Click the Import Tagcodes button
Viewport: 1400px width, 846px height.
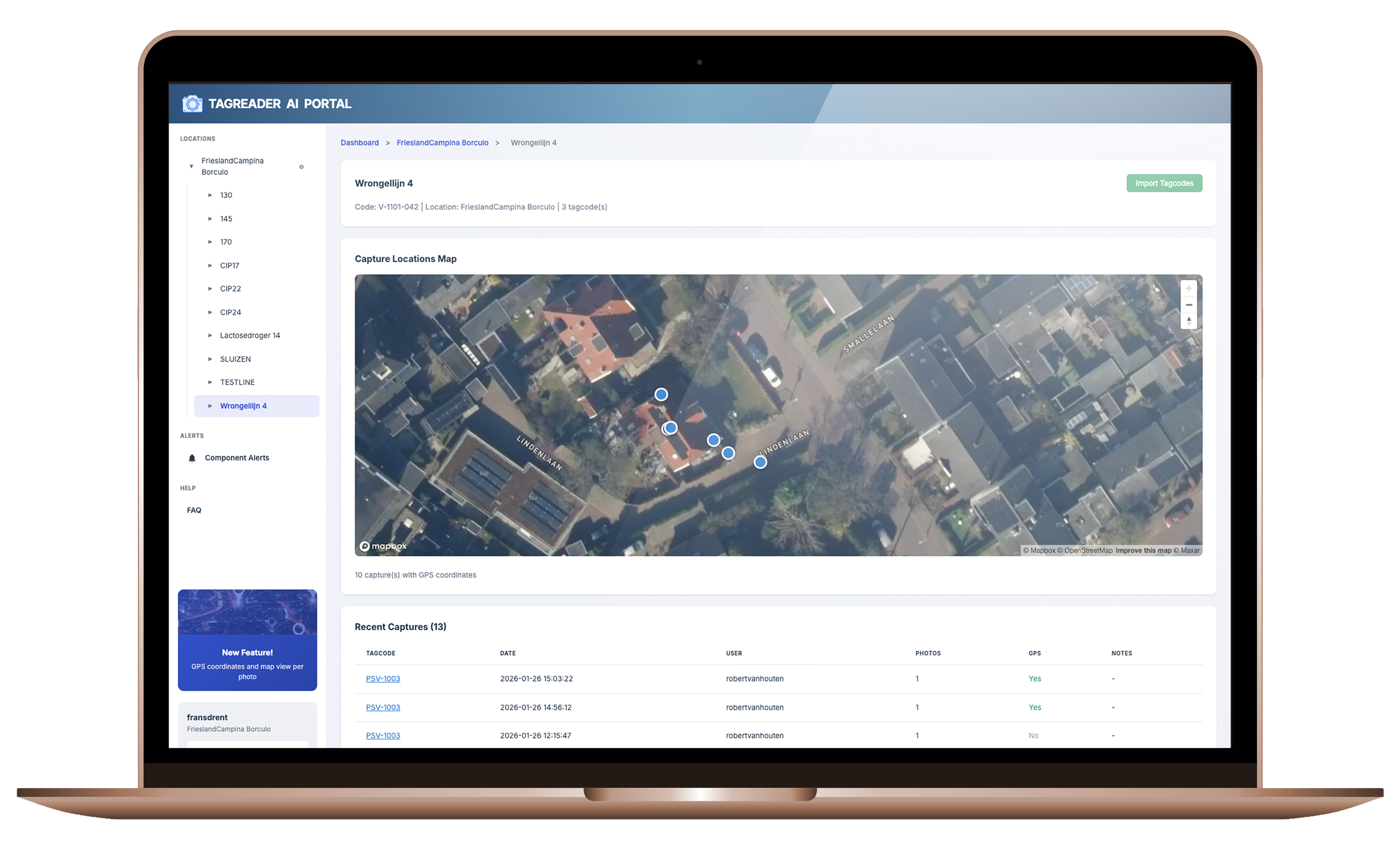(x=1164, y=183)
